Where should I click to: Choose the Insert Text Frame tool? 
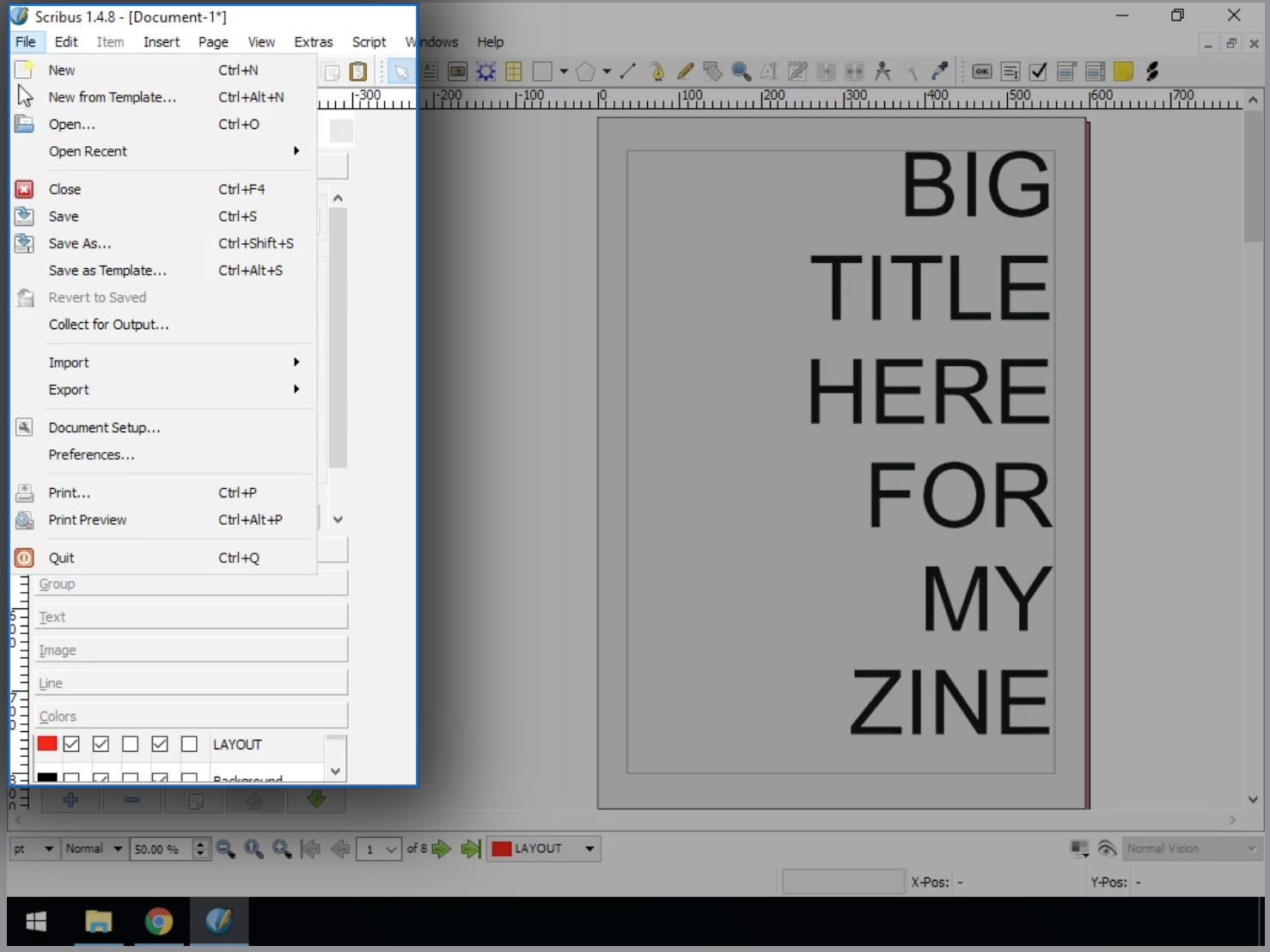tap(430, 72)
